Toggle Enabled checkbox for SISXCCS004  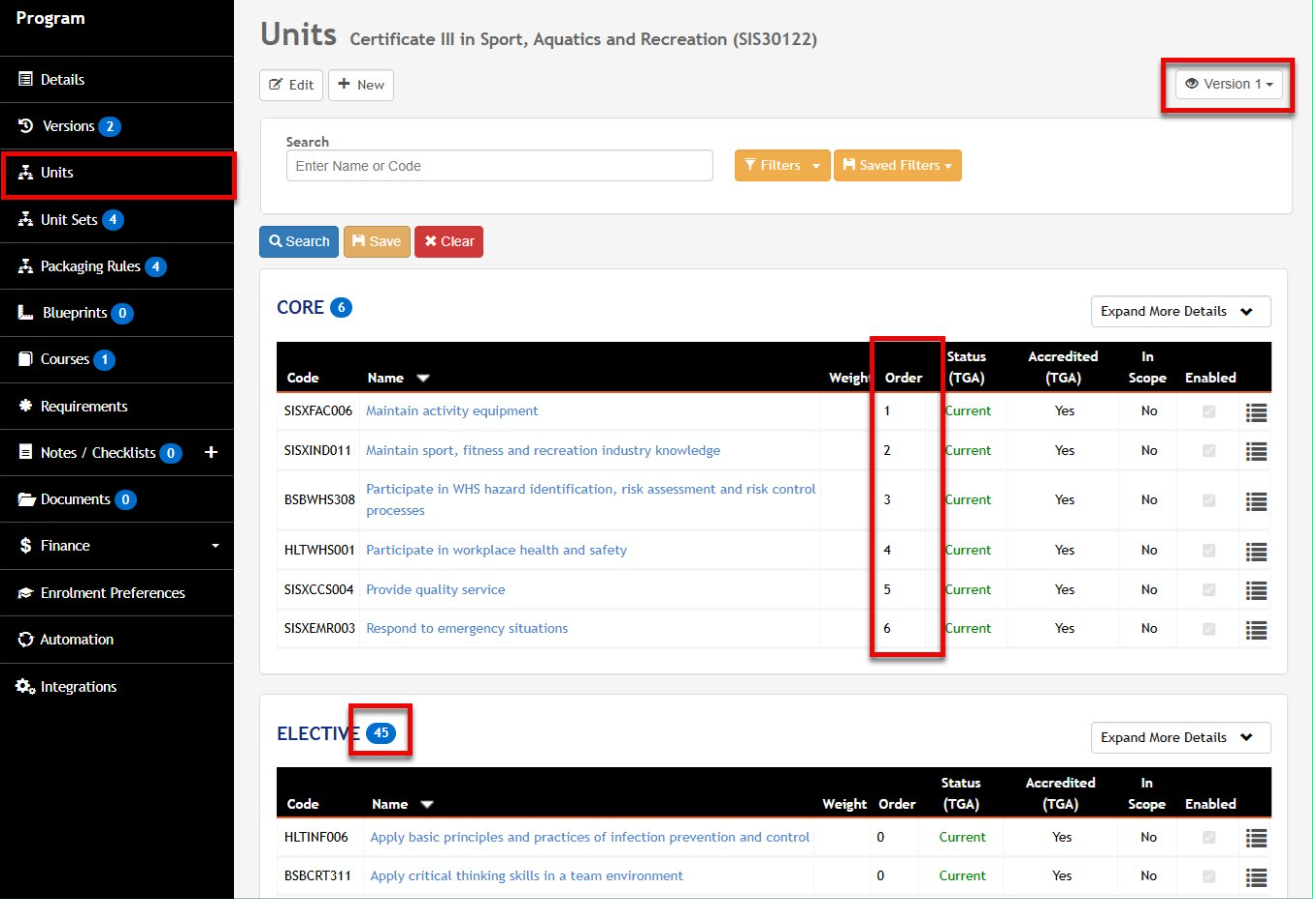click(x=1209, y=590)
